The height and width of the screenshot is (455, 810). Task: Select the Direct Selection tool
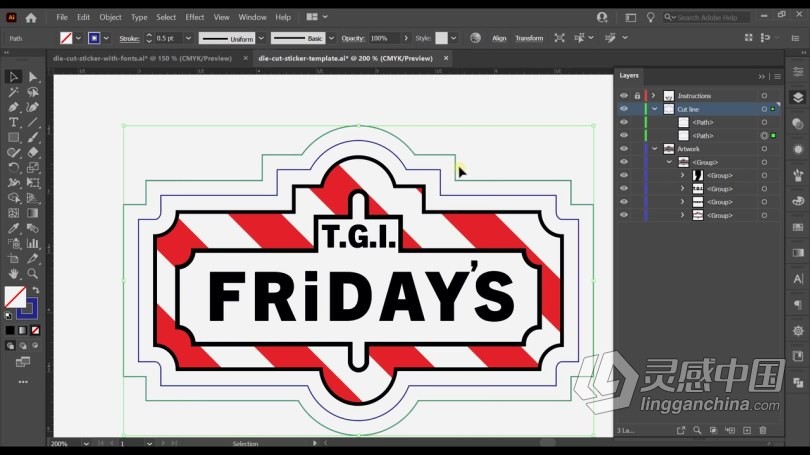[33, 77]
